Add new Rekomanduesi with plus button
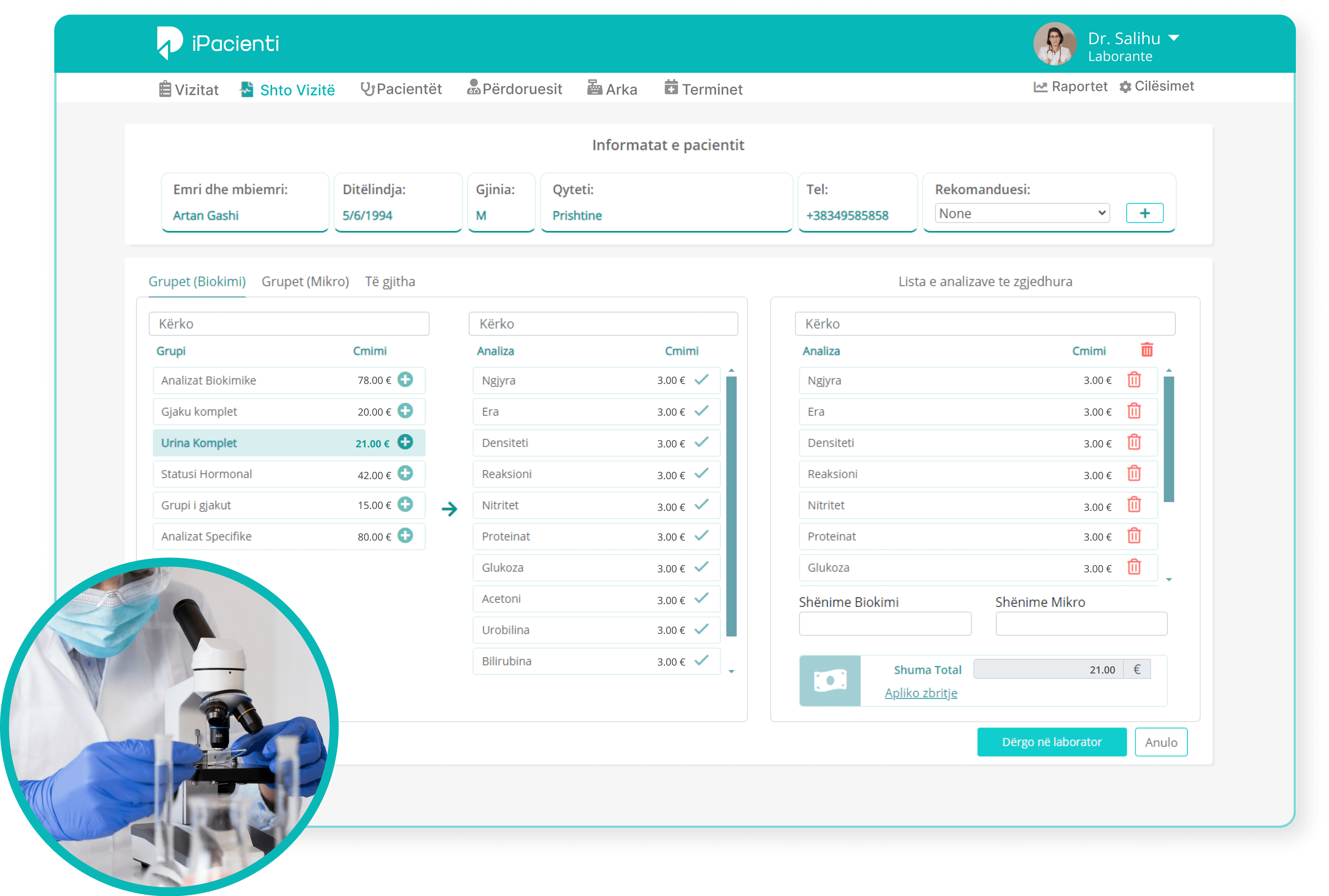Viewport: 1329px width, 896px height. 1145,213
